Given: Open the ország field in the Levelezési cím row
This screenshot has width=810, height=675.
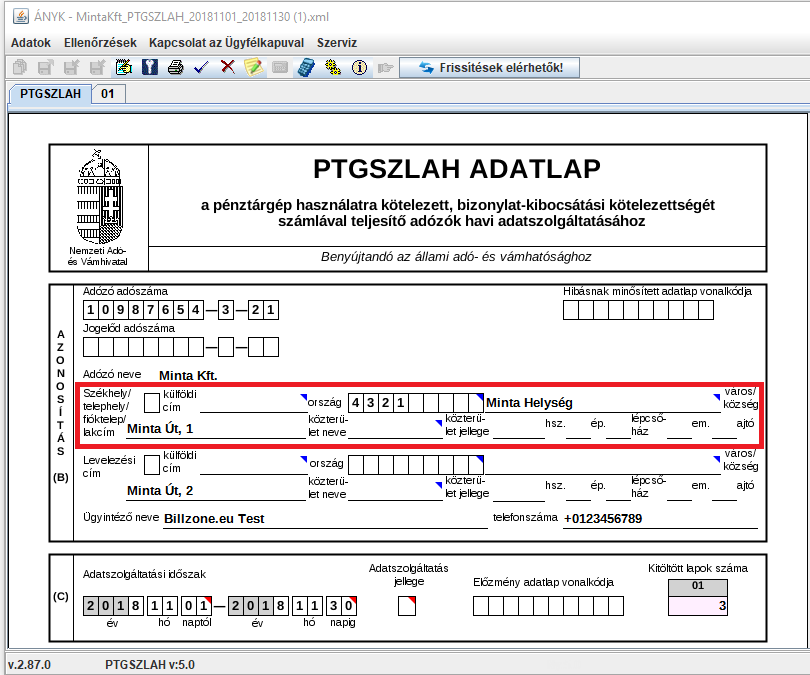Looking at the screenshot, I should 253,465.
